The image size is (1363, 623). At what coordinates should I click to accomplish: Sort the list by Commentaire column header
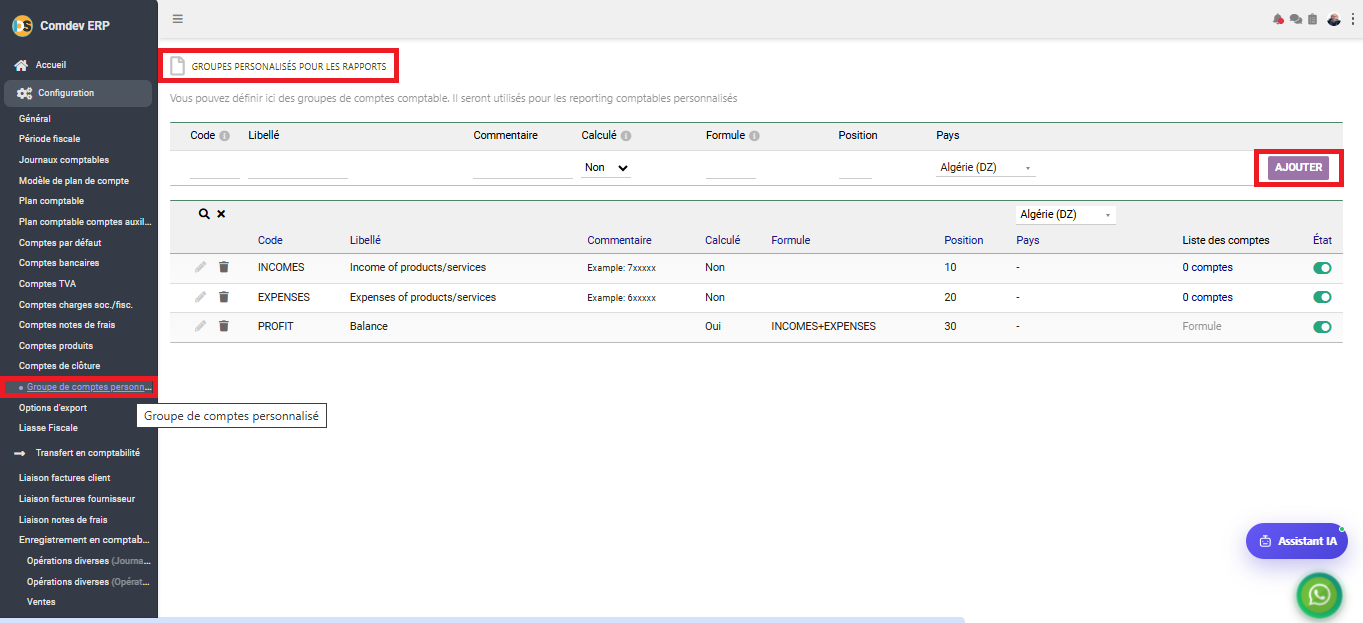click(619, 240)
